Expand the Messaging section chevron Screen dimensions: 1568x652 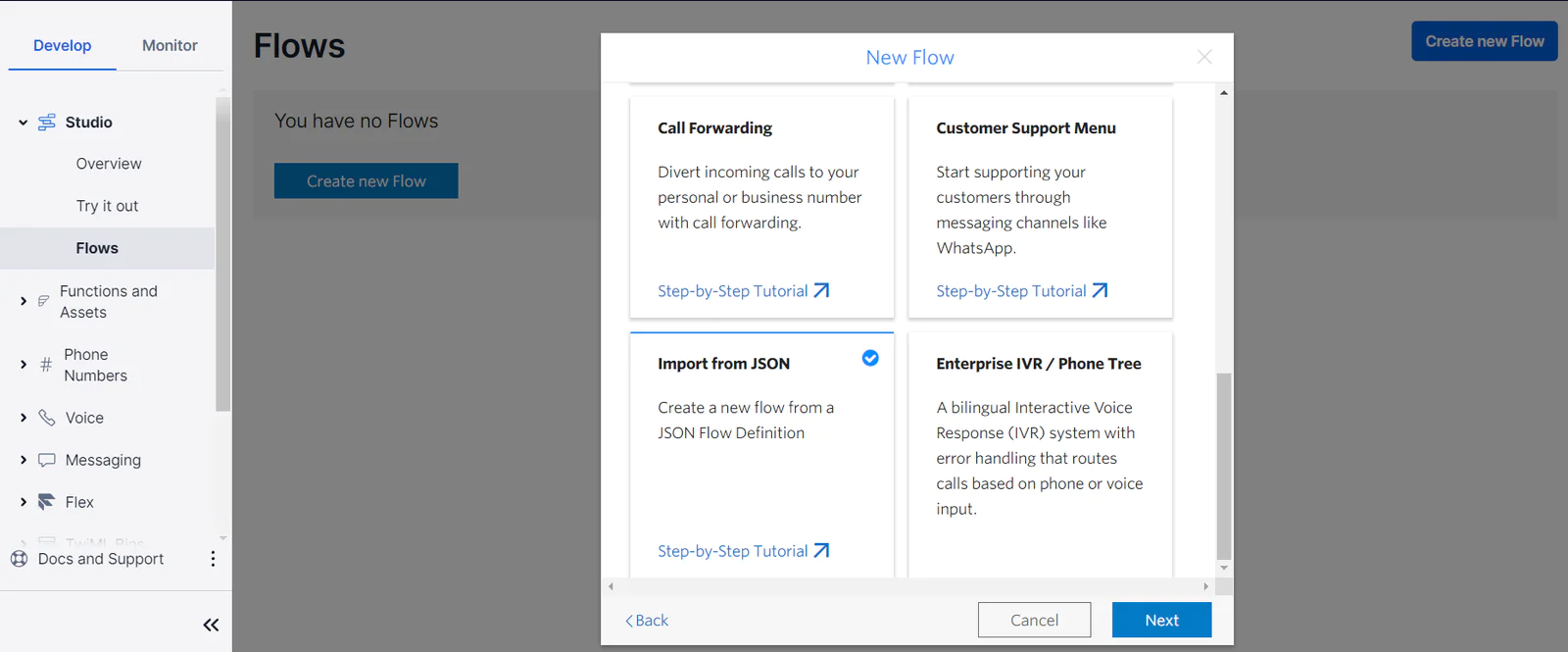pos(23,460)
